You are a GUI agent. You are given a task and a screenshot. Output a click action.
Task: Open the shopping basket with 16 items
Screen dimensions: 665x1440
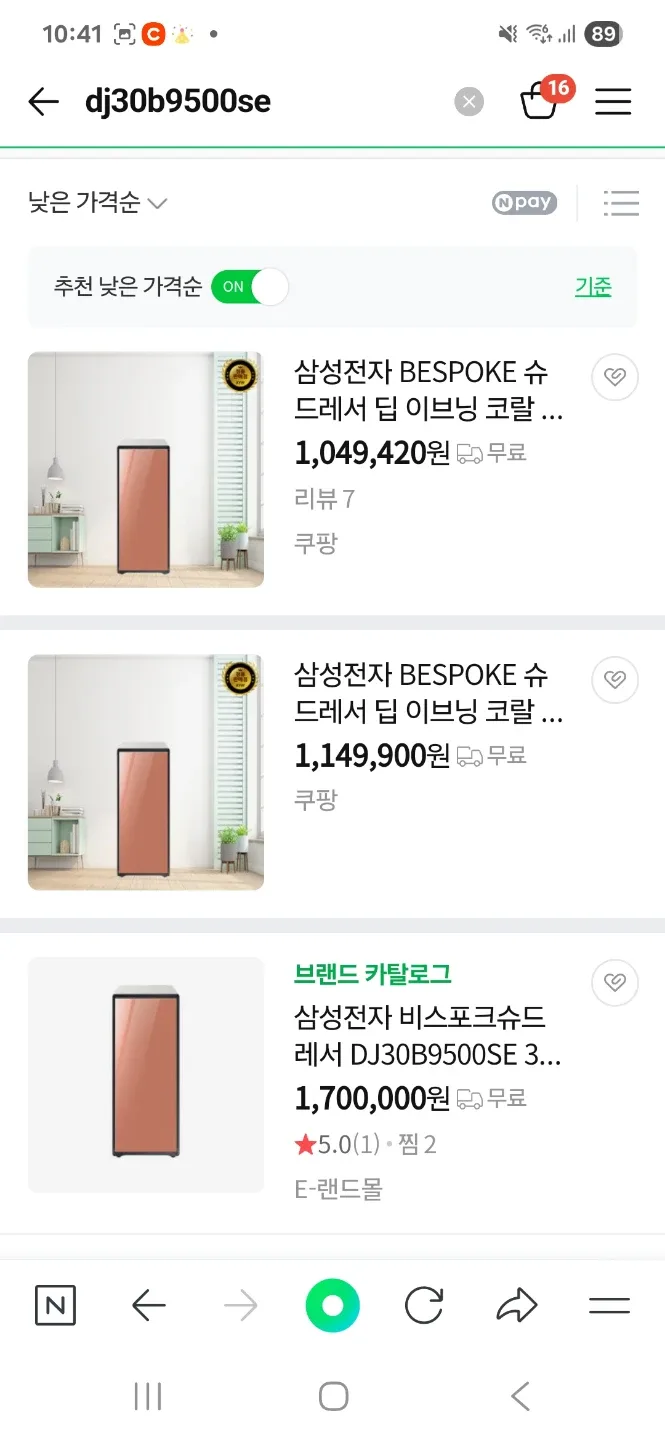[541, 100]
